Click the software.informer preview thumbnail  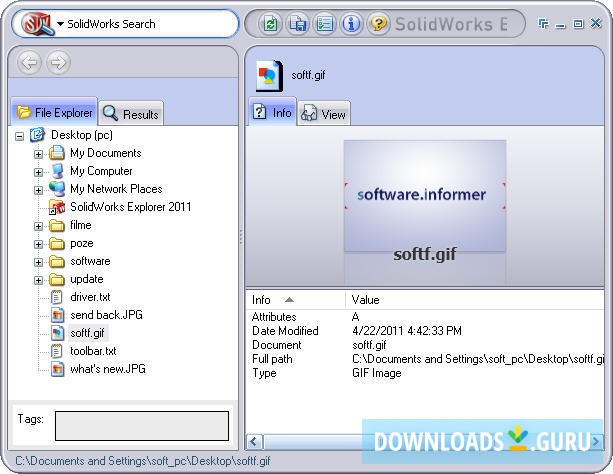click(x=425, y=196)
